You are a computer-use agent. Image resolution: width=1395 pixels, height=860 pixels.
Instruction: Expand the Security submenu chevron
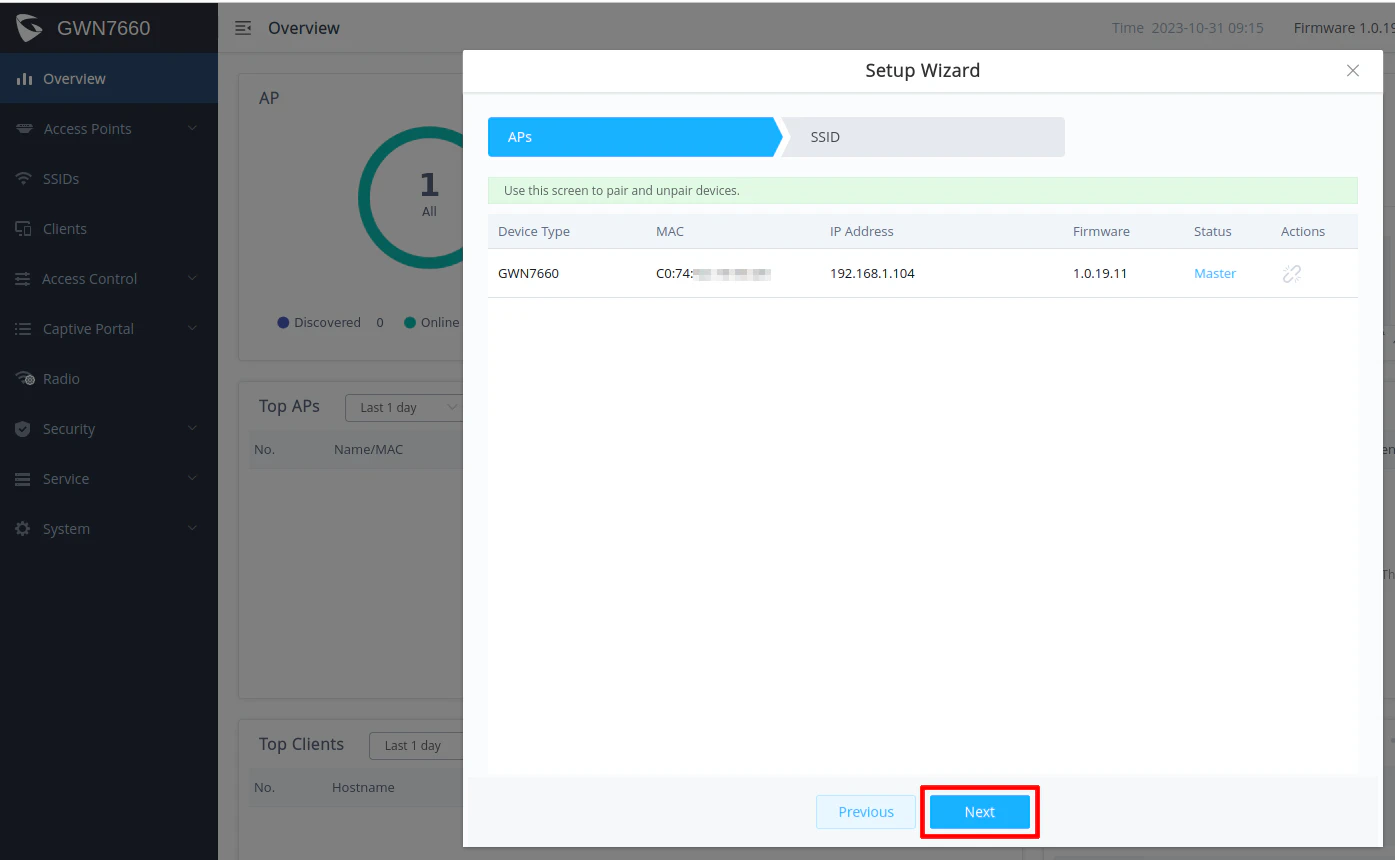pos(193,428)
